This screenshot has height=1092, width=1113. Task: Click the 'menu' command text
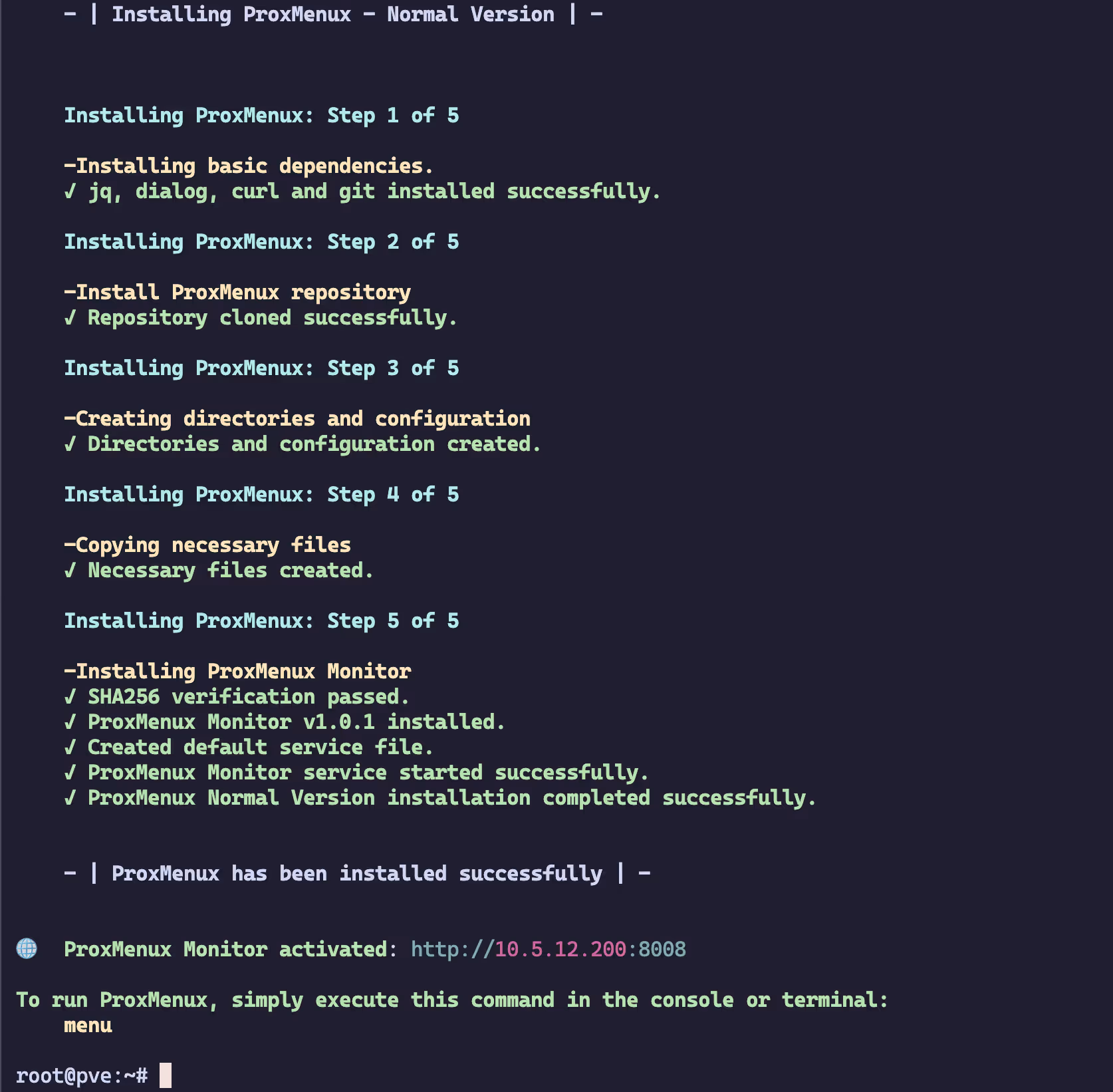coord(88,1025)
